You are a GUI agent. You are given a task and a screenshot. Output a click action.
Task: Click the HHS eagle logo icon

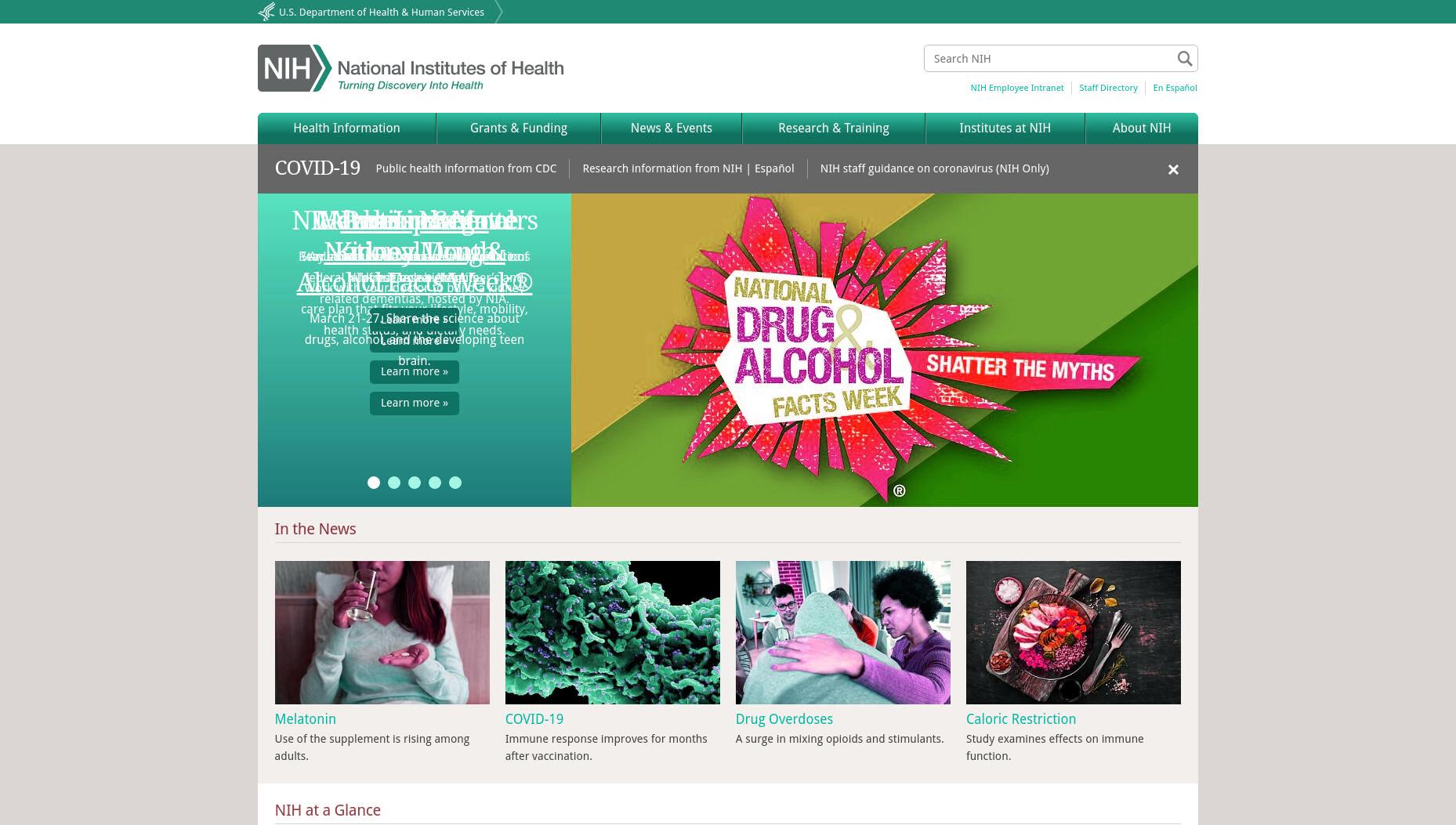coord(266,12)
